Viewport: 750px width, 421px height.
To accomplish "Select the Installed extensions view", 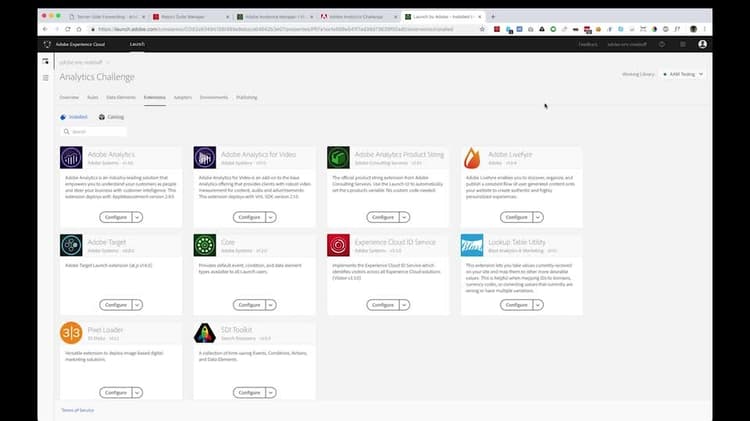I will tap(74, 117).
